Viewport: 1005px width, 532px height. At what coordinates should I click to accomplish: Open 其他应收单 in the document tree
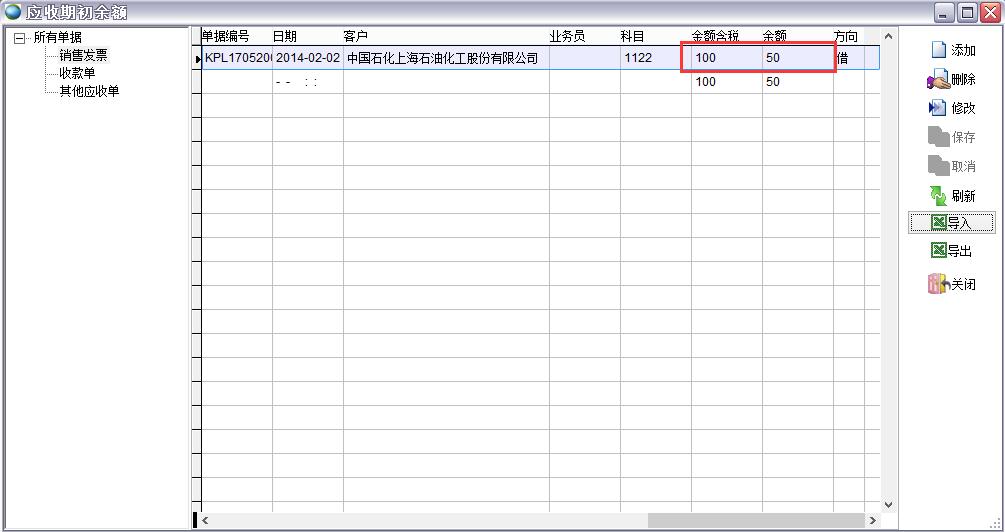click(89, 91)
